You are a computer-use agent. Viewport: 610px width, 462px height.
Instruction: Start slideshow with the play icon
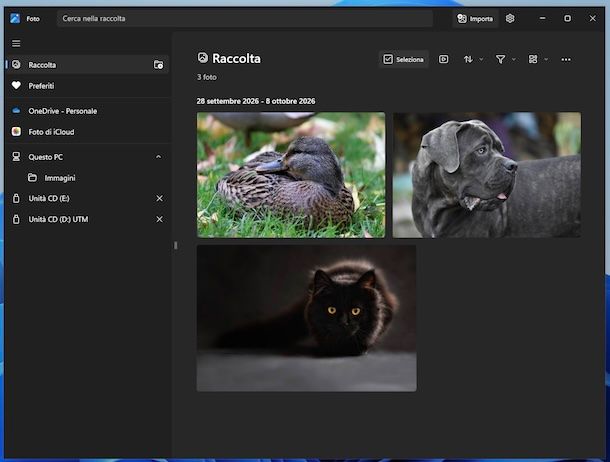point(443,59)
